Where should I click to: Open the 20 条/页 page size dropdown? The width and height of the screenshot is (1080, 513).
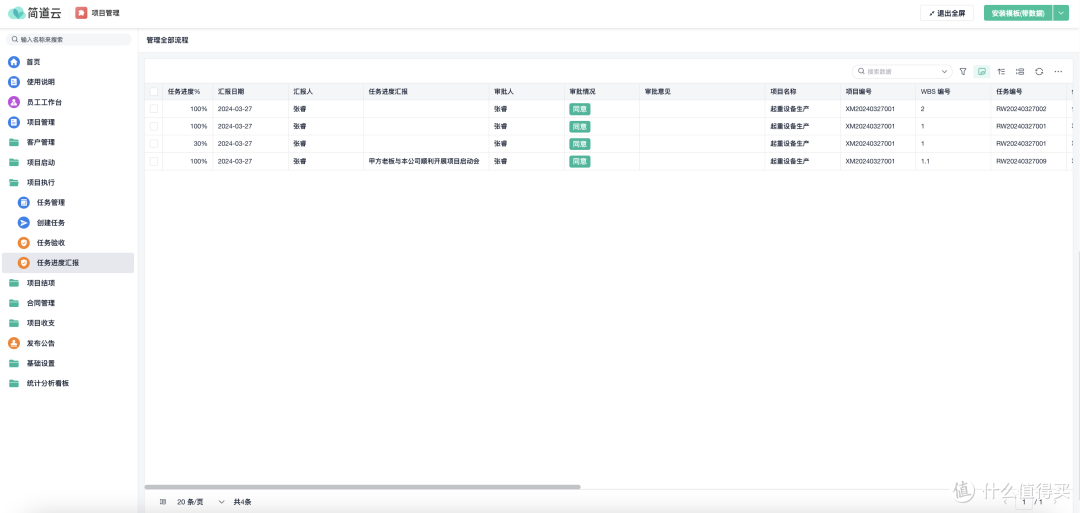click(x=201, y=502)
